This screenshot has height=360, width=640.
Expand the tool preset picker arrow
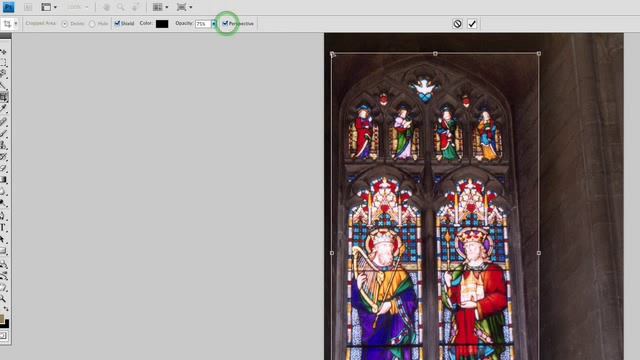tap(16, 24)
